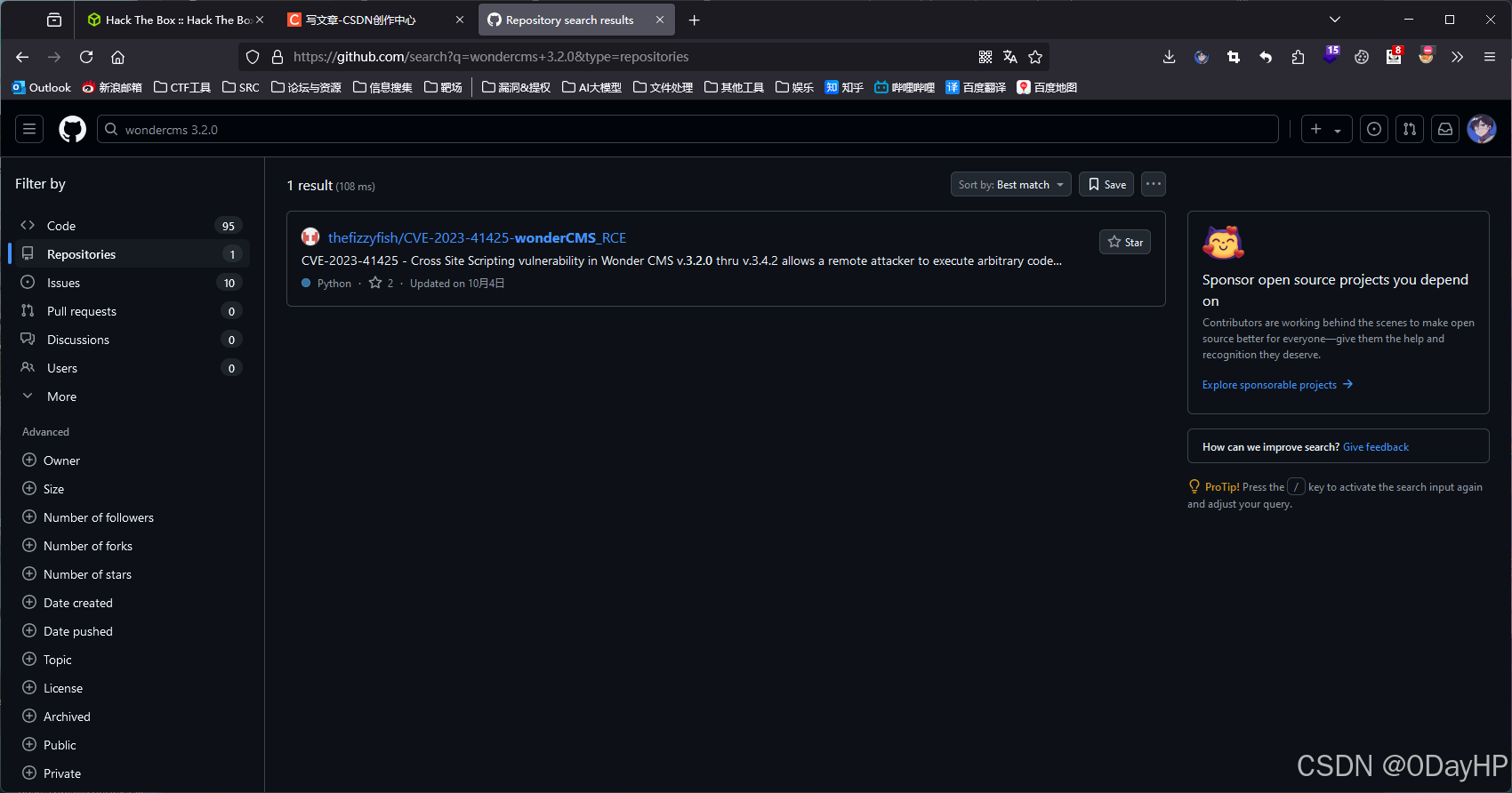
Task: Add Number of stars filter
Action: (x=77, y=574)
